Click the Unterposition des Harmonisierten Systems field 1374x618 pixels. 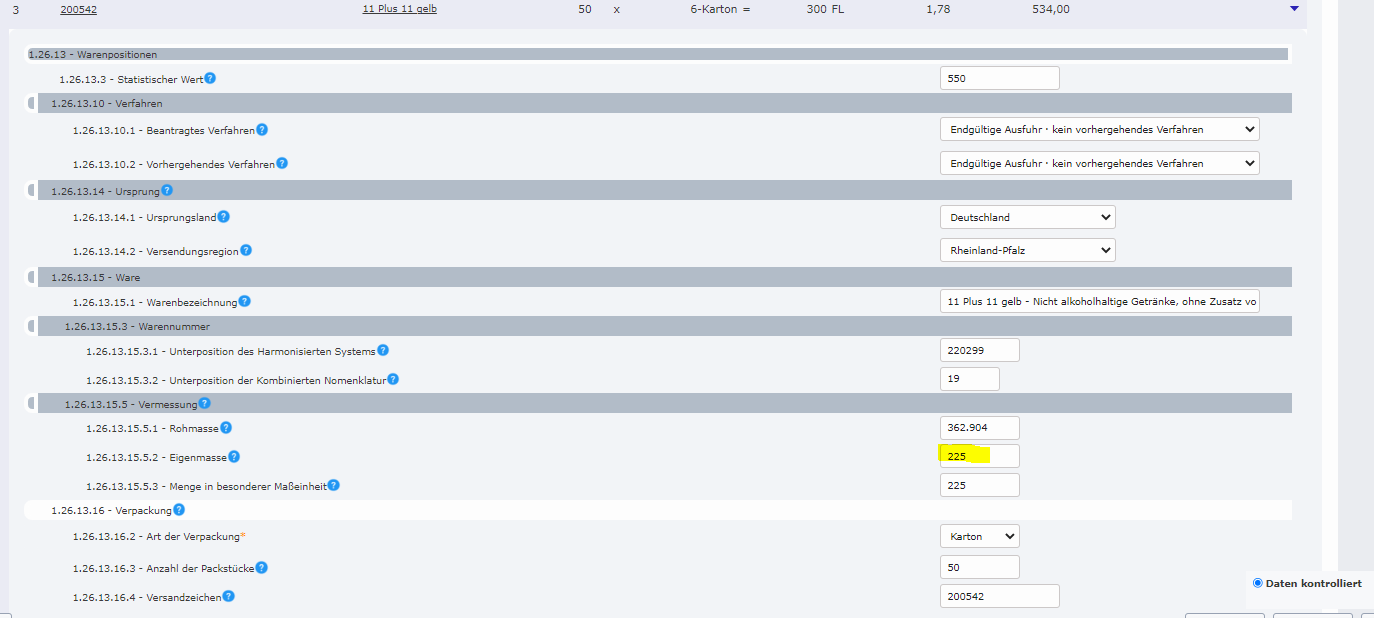979,350
